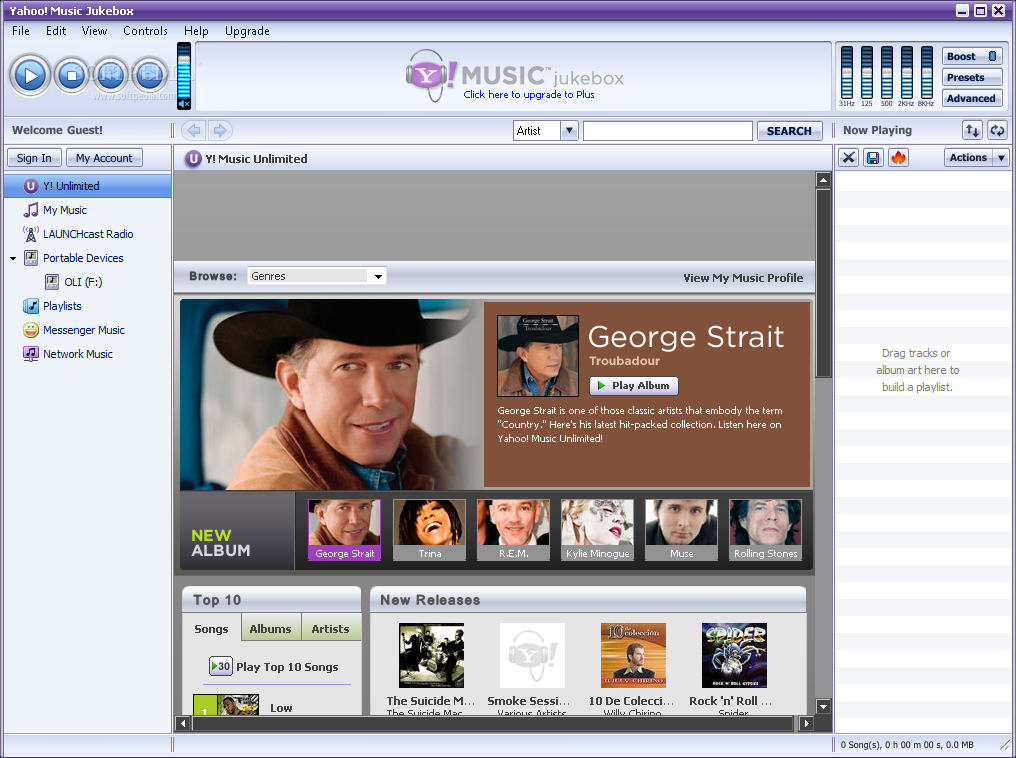Click the horizontal scrollbar right arrow
The image size is (1016, 758).
point(806,723)
